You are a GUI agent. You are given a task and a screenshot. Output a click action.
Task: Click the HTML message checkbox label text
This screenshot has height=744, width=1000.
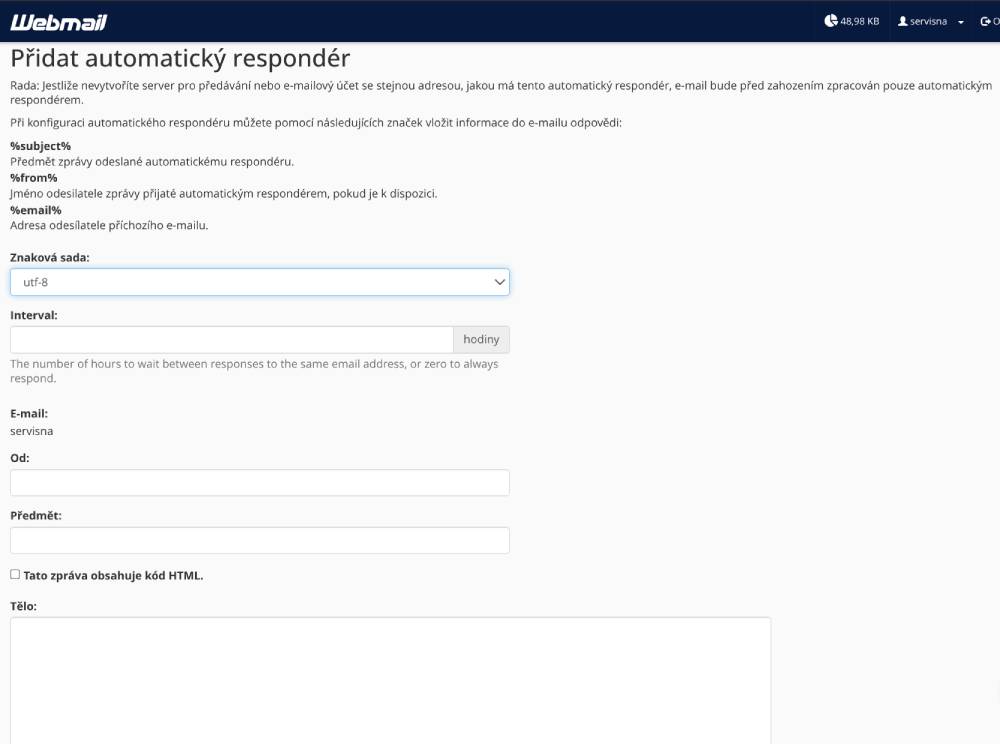(113, 575)
